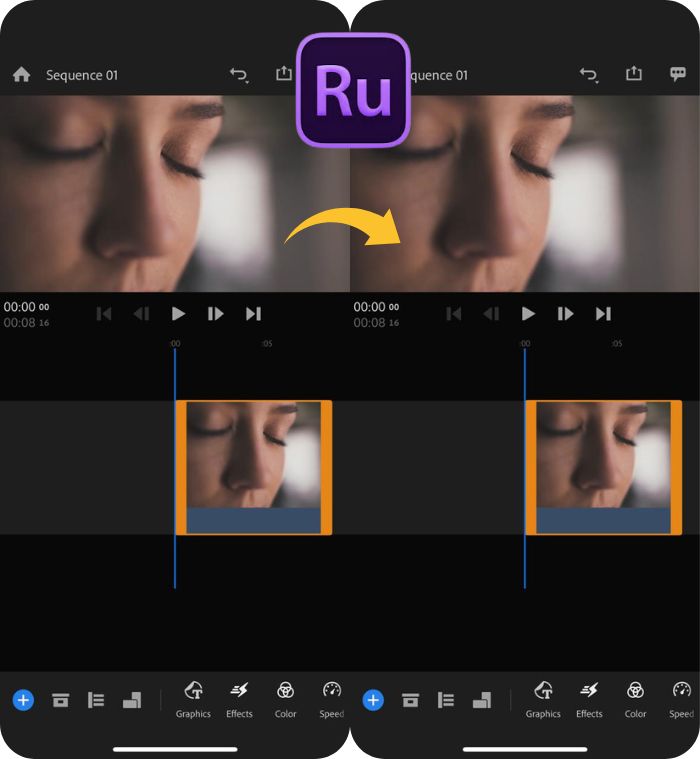This screenshot has height=759, width=700.
Task: Play the sequence in right phone
Action: [x=528, y=314]
